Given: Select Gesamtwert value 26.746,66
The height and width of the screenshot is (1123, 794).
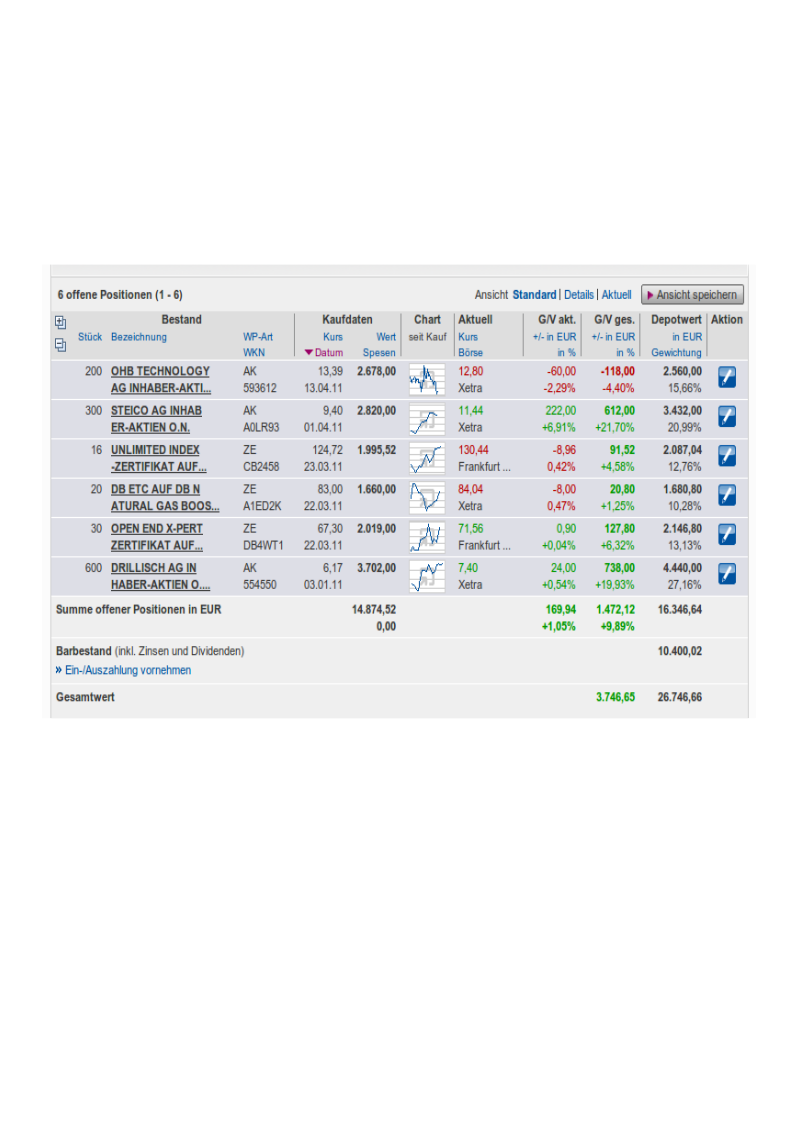Looking at the screenshot, I should (x=679, y=697).
